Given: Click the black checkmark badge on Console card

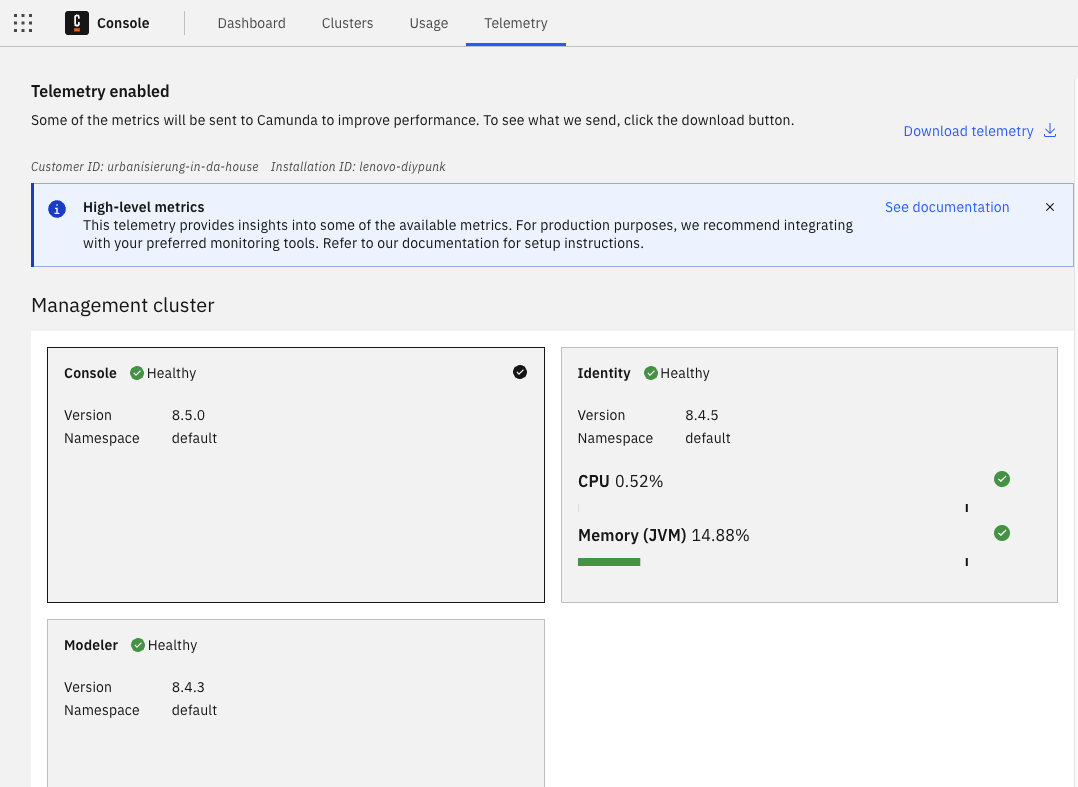Looking at the screenshot, I should tap(520, 371).
